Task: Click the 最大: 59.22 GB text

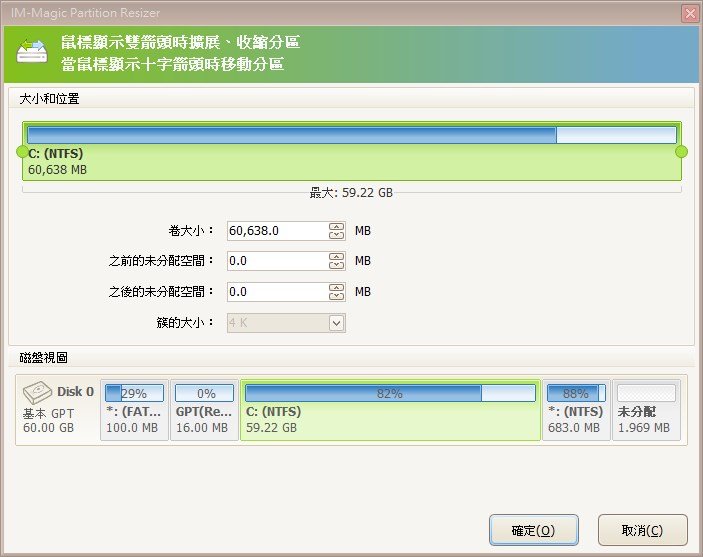Action: 351,193
